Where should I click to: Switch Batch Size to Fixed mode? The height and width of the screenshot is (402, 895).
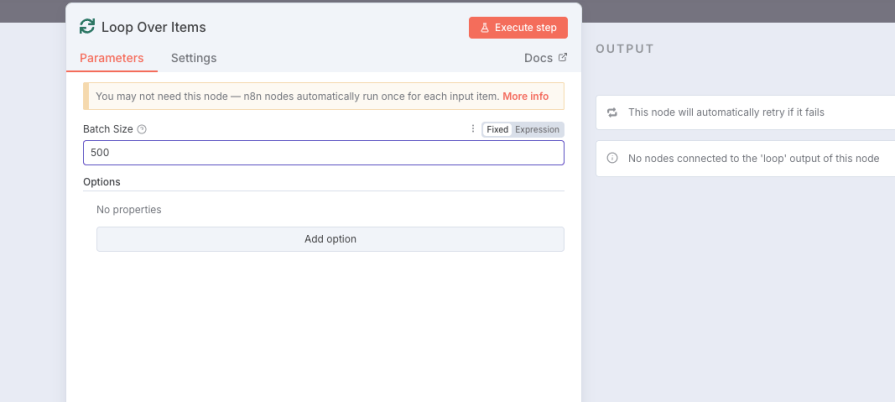point(497,129)
